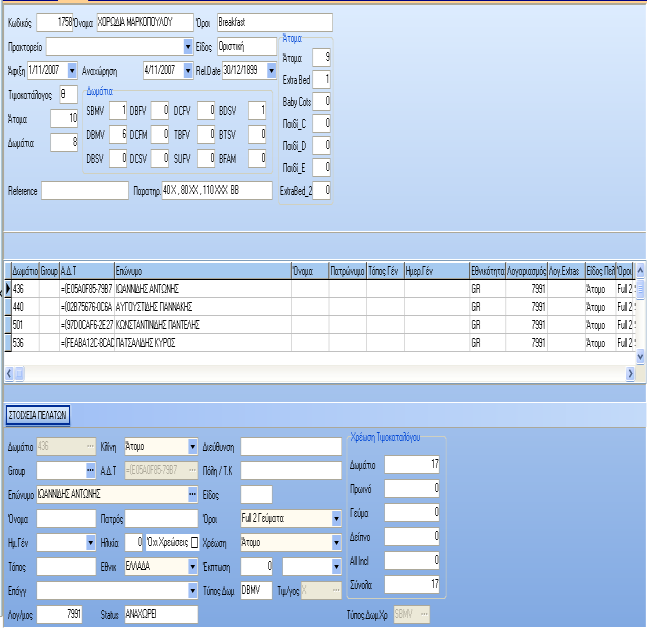Viewport: 647px width, 628px height.
Task: Click grid horizontal scrollbar left arrow
Action: (9, 374)
